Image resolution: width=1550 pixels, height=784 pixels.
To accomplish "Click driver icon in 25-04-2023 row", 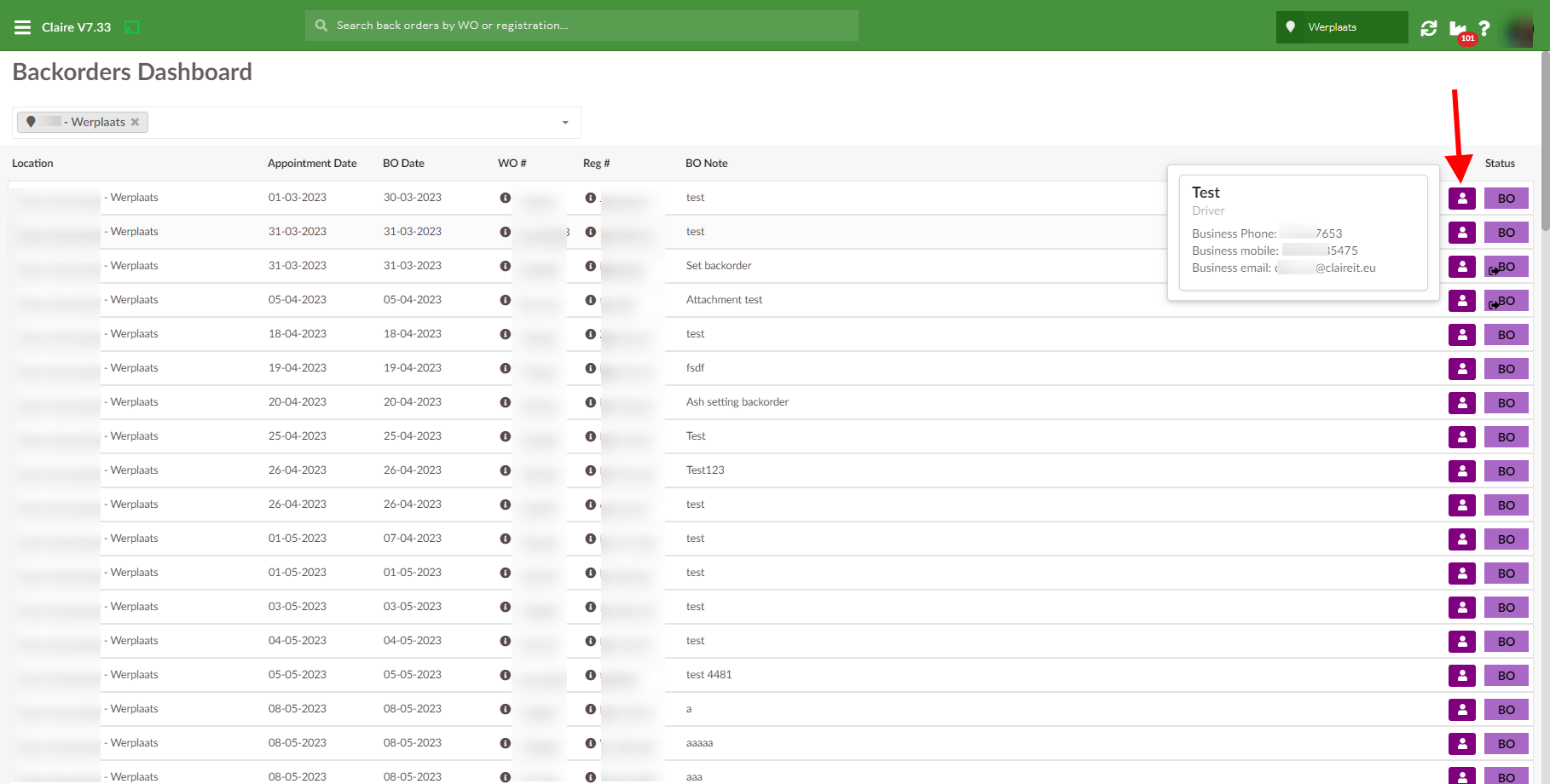I will point(1462,437).
